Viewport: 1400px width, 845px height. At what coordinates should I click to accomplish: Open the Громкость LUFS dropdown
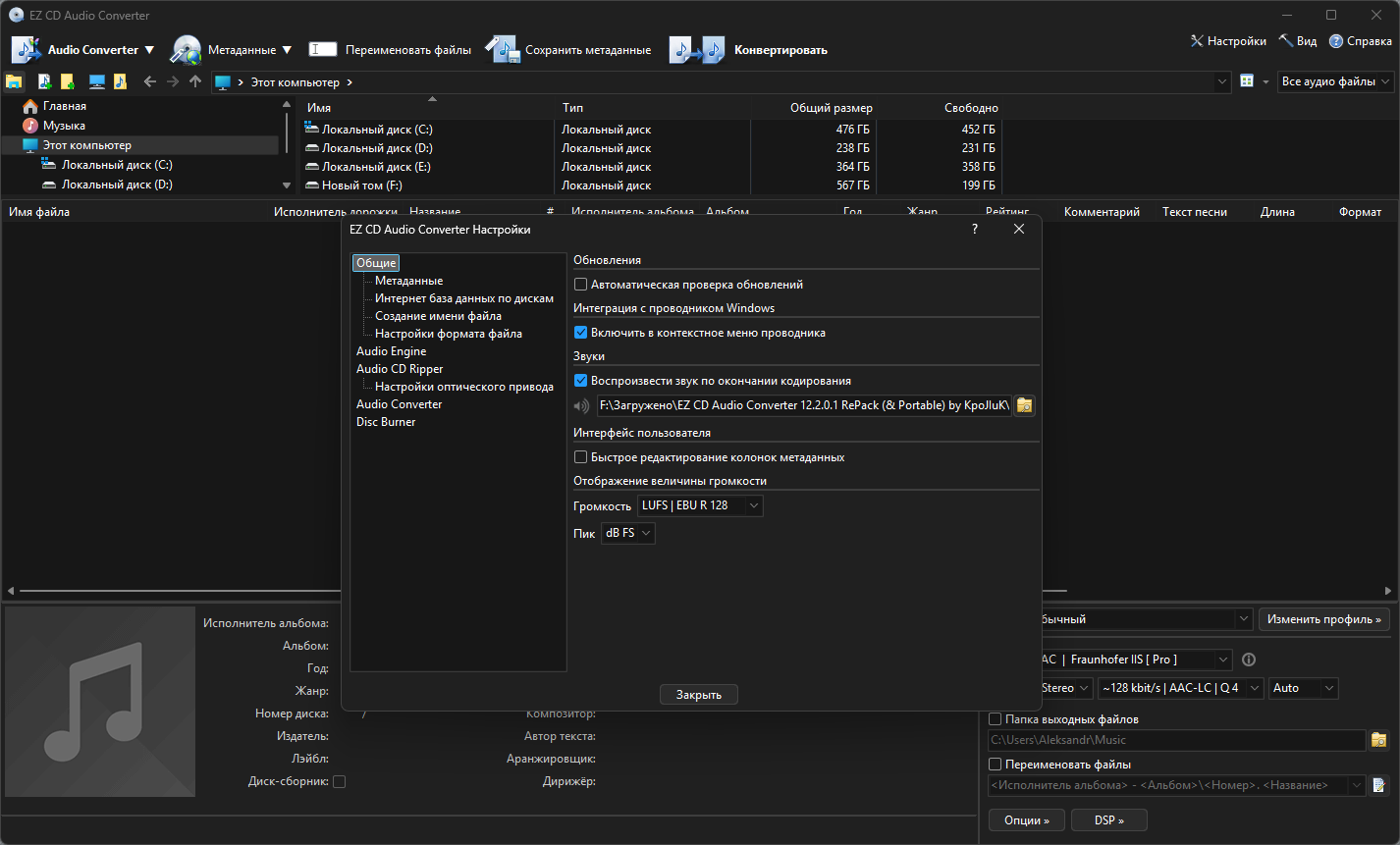point(700,505)
